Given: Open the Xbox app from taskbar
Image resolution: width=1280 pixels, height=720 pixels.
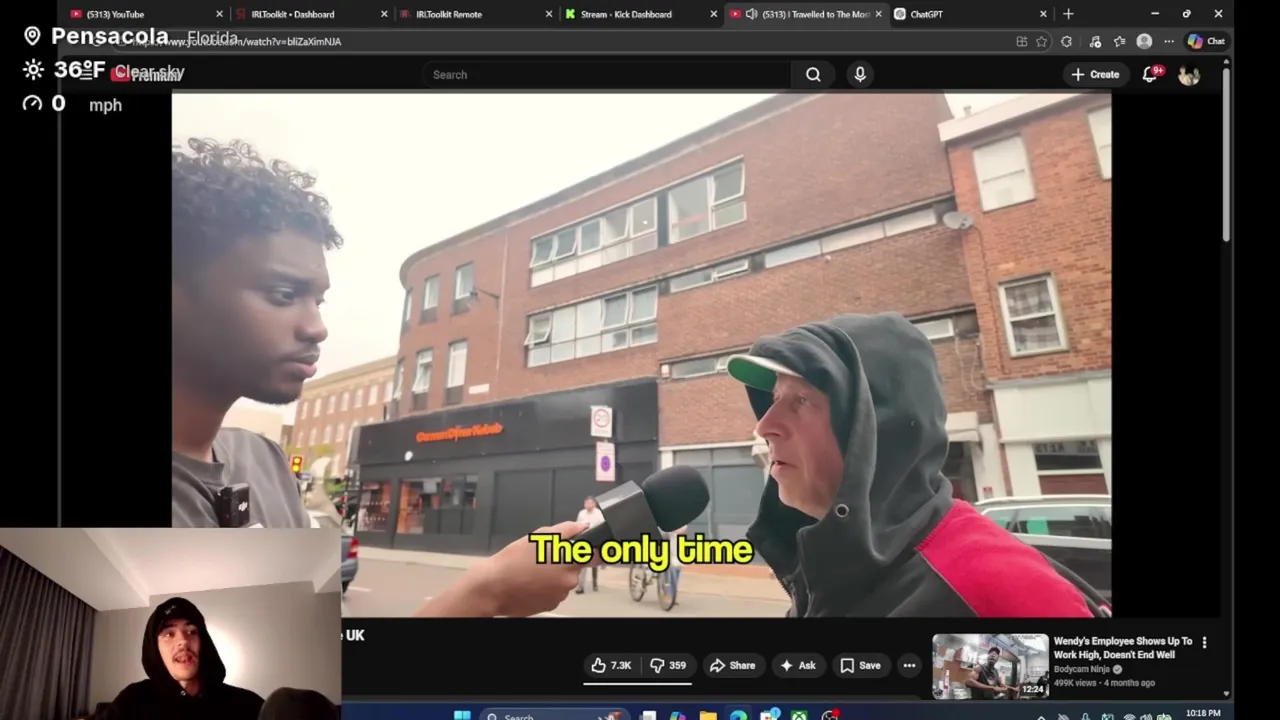Looking at the screenshot, I should click(799, 716).
